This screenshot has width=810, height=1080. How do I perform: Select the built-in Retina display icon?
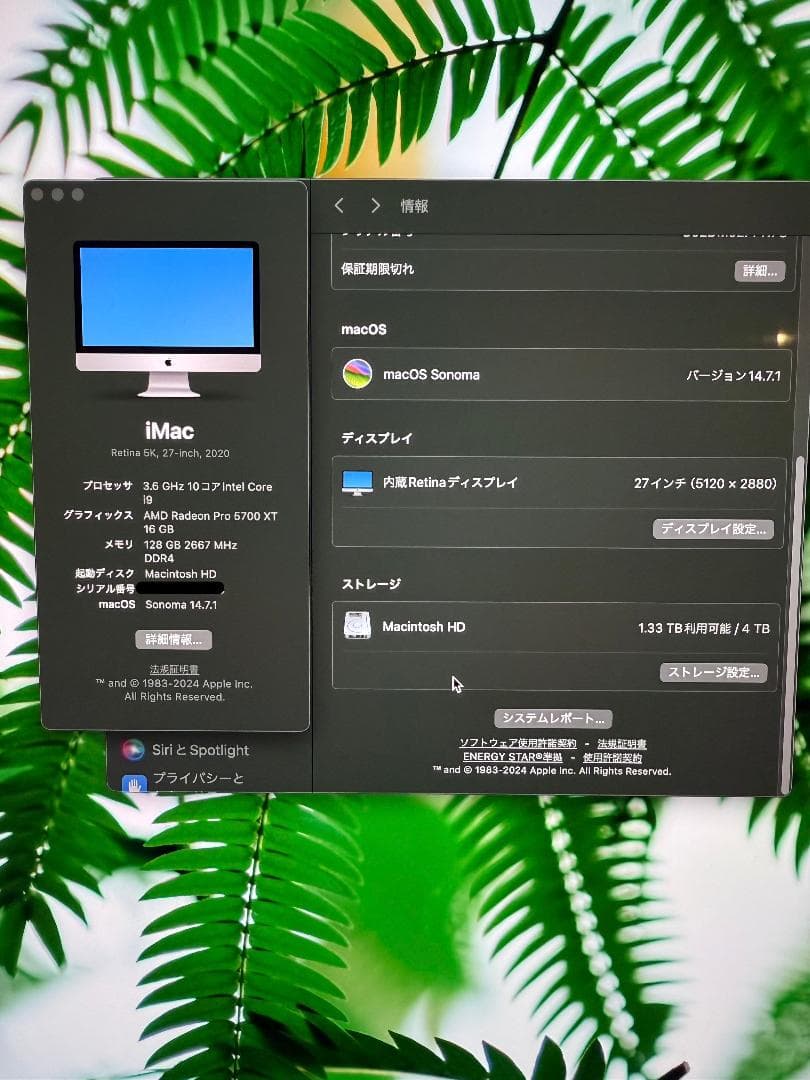tap(356, 481)
